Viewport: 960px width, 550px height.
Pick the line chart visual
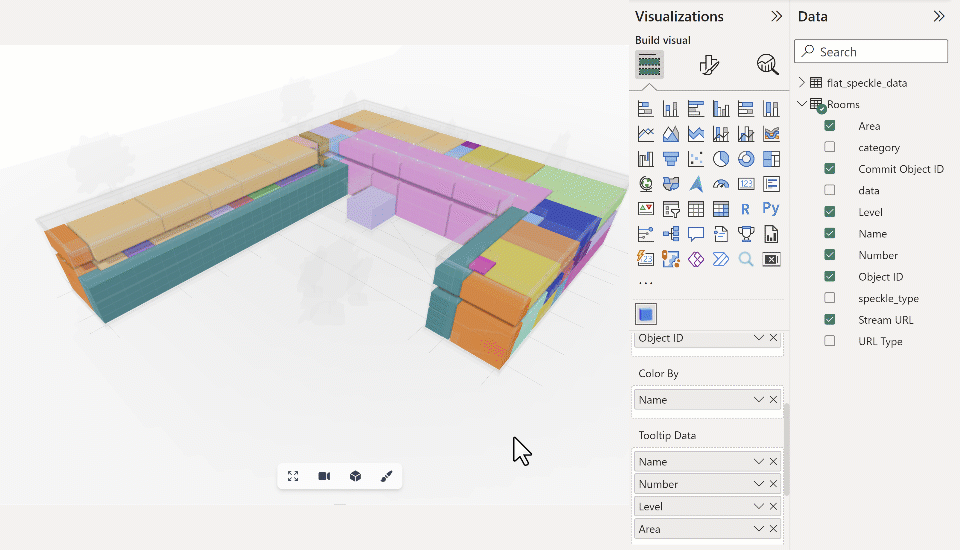645,134
